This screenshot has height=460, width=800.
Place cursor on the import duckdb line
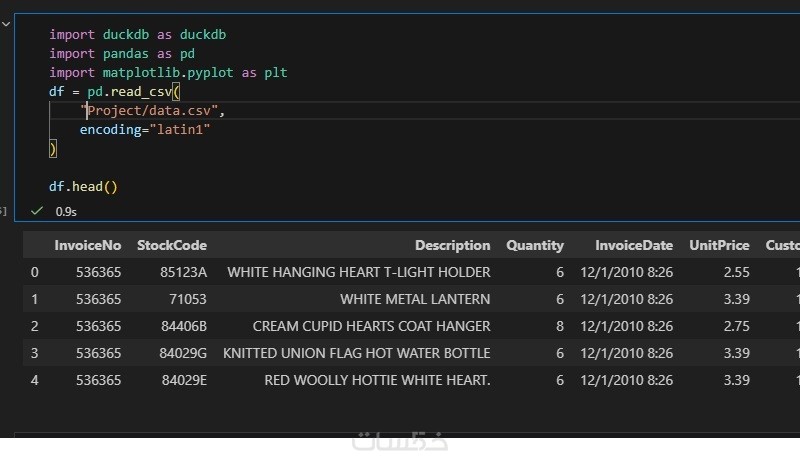pos(138,35)
